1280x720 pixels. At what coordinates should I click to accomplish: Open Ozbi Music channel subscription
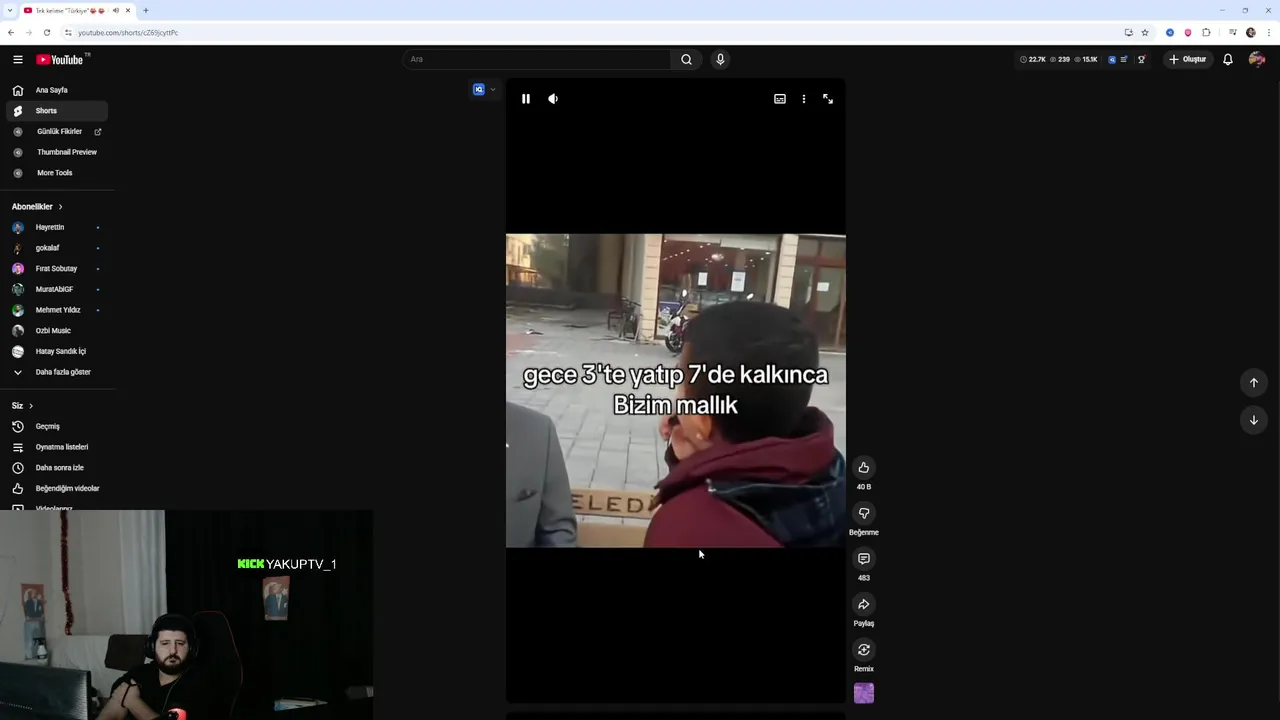(57, 331)
